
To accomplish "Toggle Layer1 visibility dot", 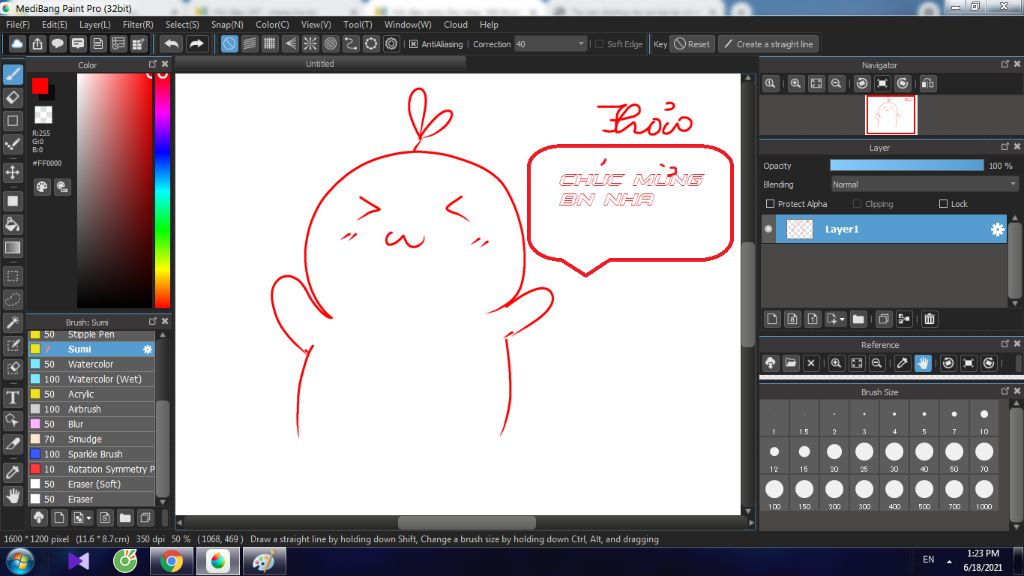I will [x=768, y=229].
